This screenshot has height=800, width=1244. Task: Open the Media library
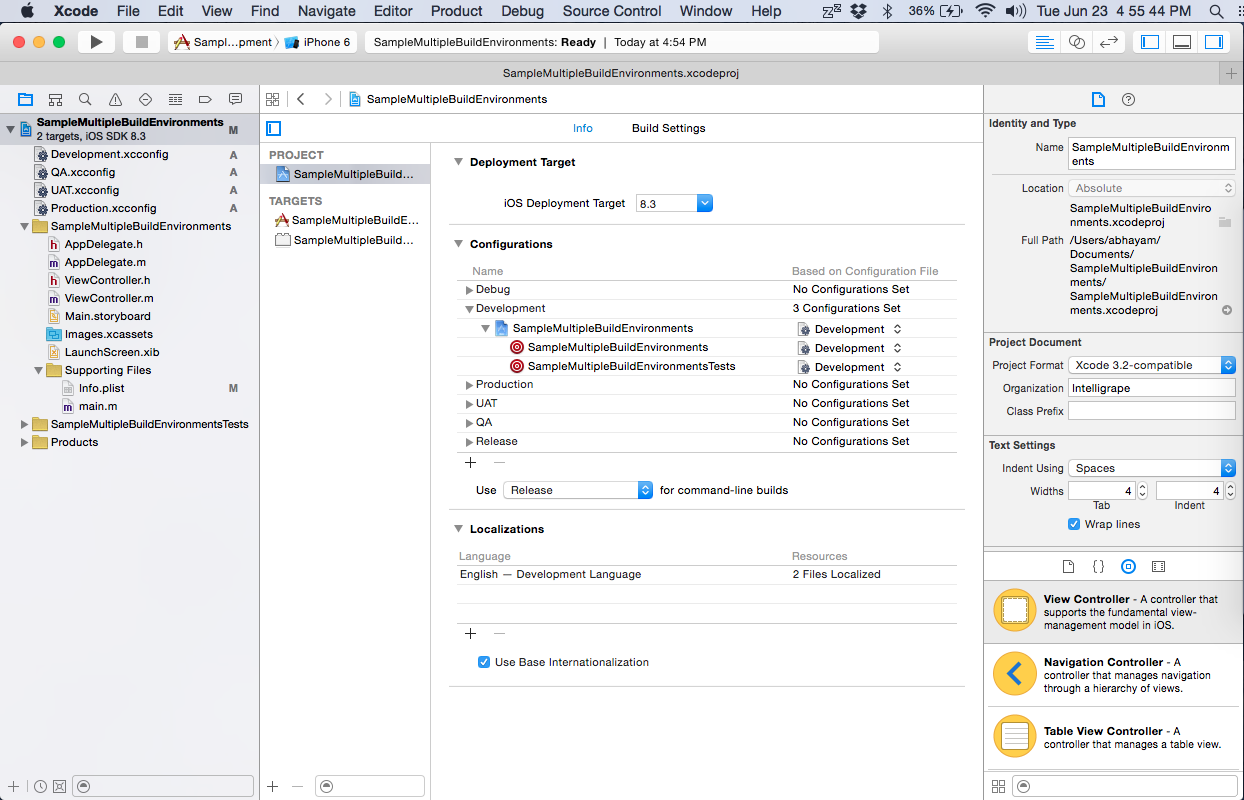pyautogui.click(x=1158, y=566)
